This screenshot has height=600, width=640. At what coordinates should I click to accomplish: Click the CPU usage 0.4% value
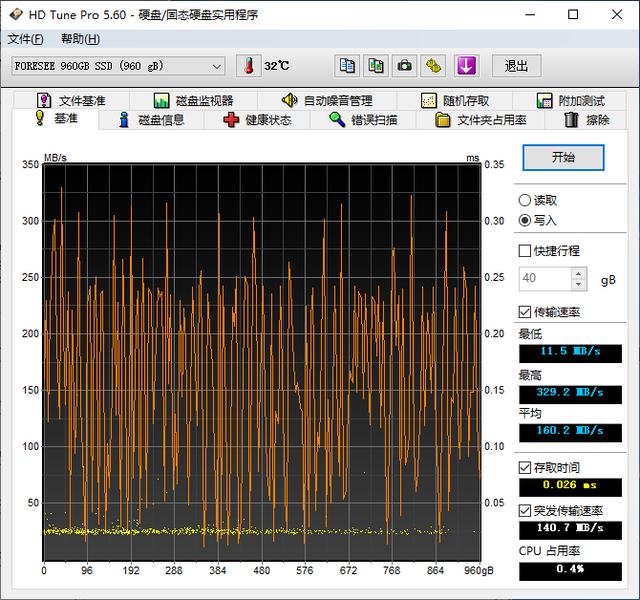570,571
